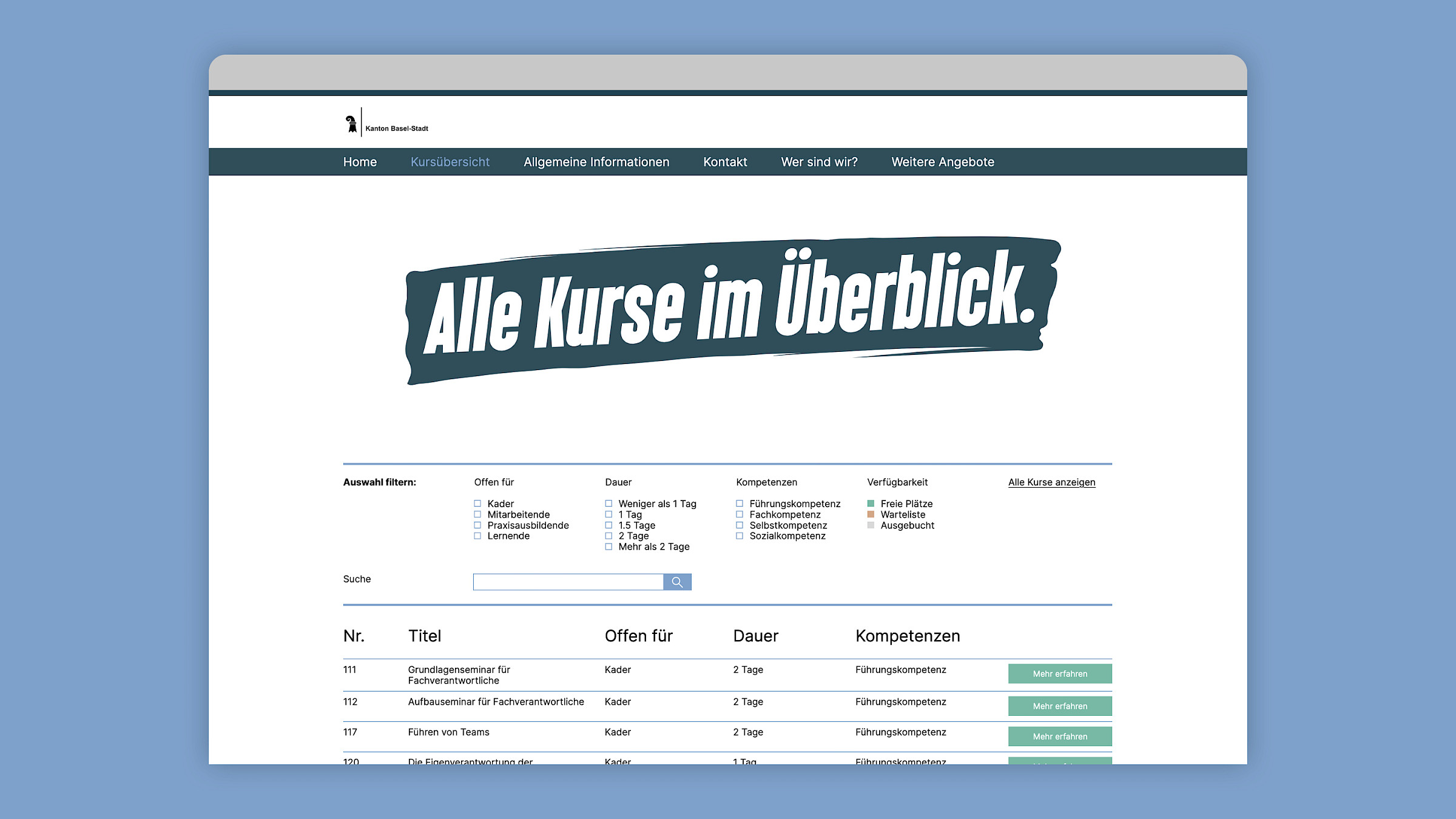Click Mehr erfahren for course 111
The width and height of the screenshot is (1456, 819).
pos(1060,674)
